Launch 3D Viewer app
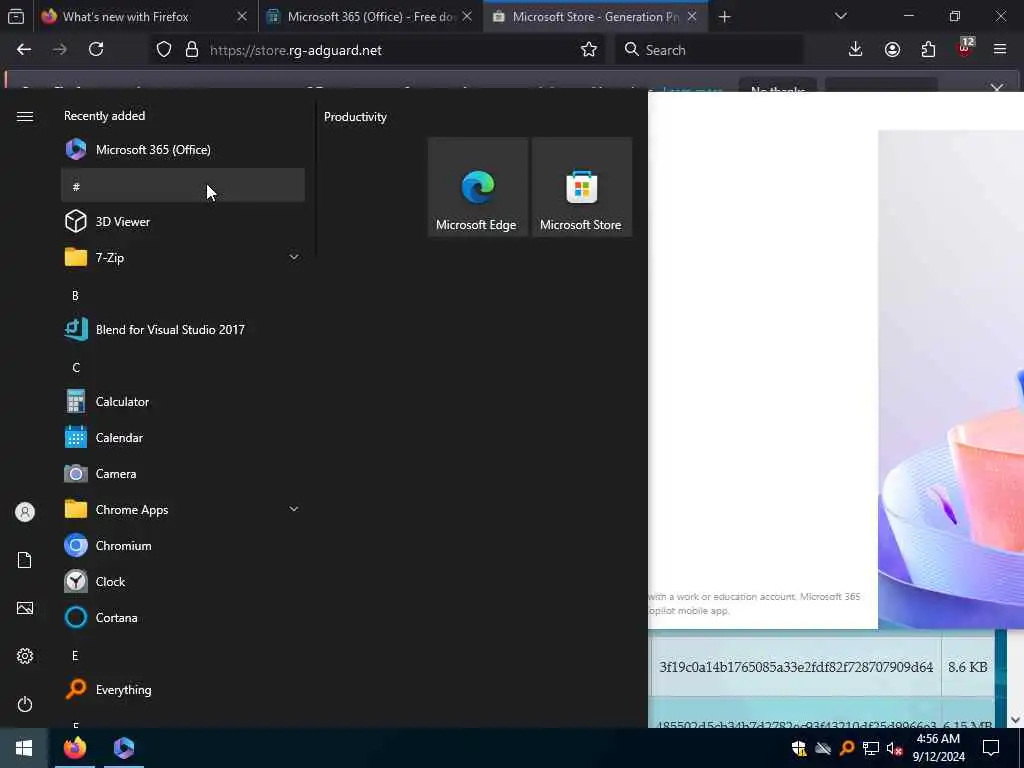1024x768 pixels. click(183, 221)
